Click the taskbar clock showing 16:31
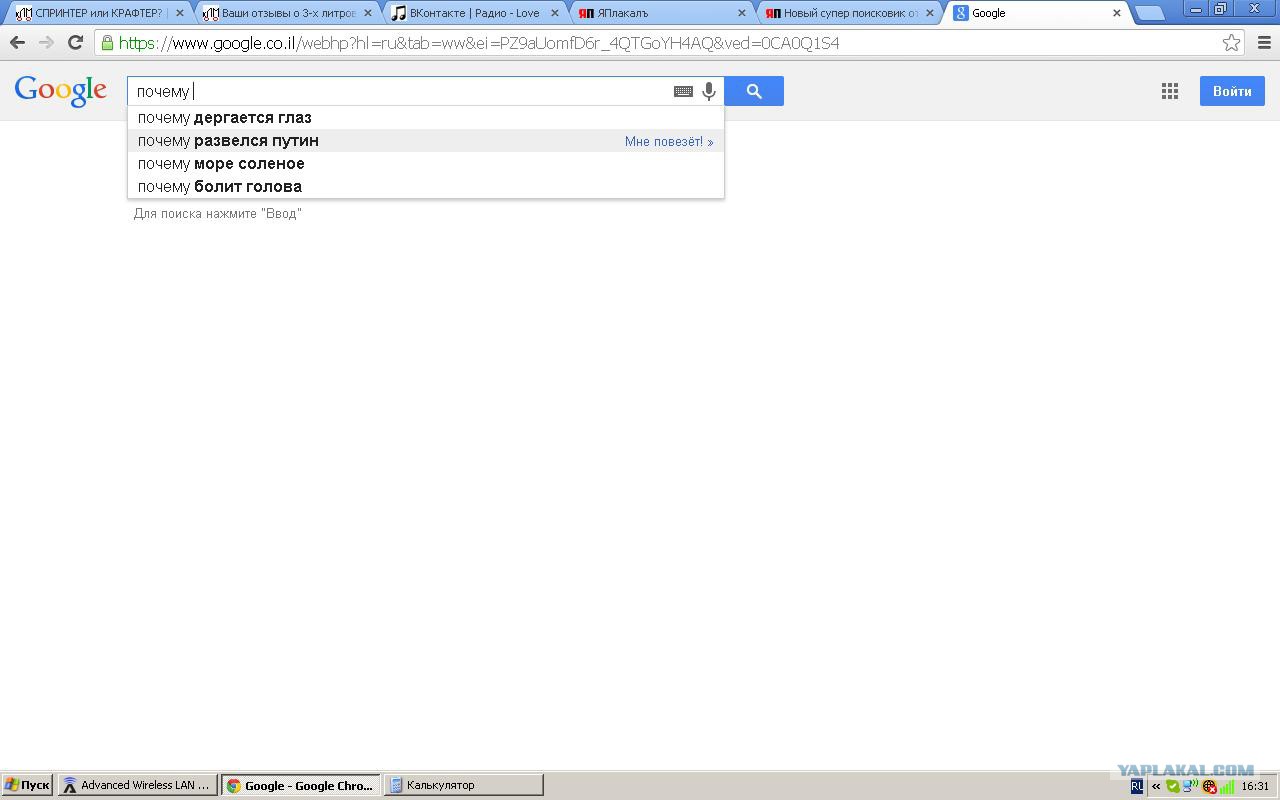The height and width of the screenshot is (800, 1280). coord(1255,786)
